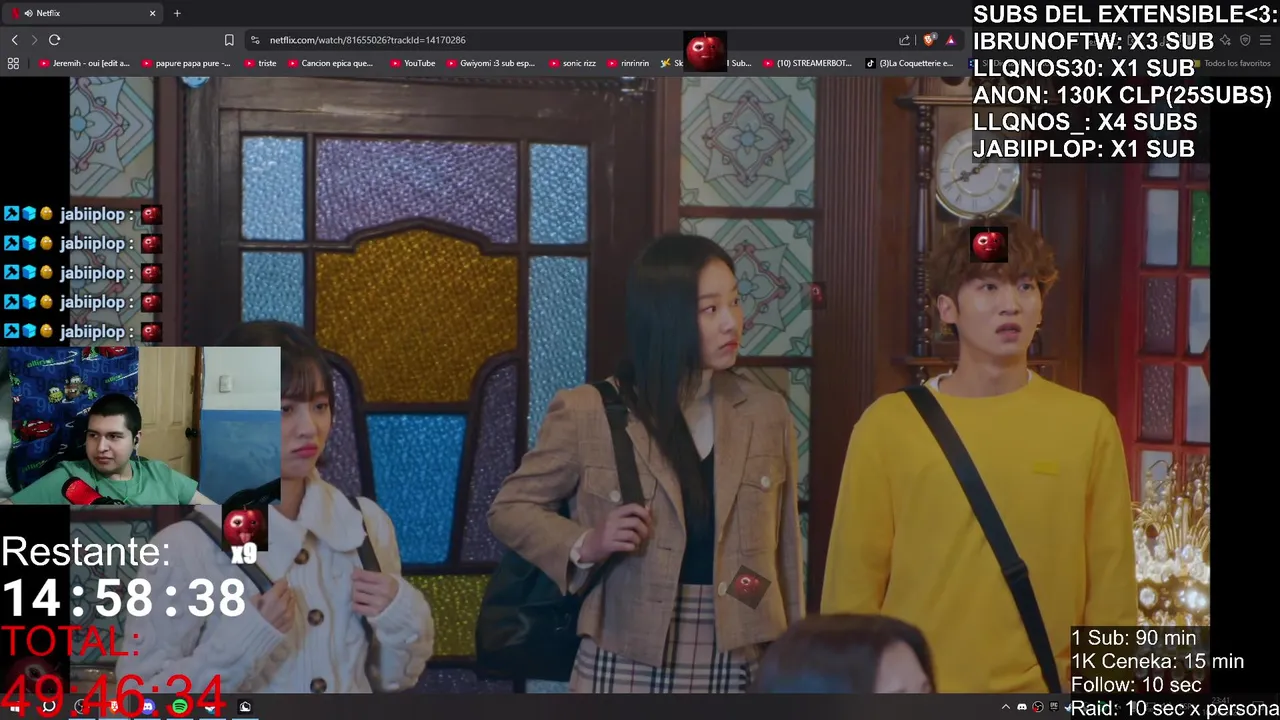Click the streamer webcam overlay
This screenshot has height=720, width=1280.
click(x=140, y=426)
